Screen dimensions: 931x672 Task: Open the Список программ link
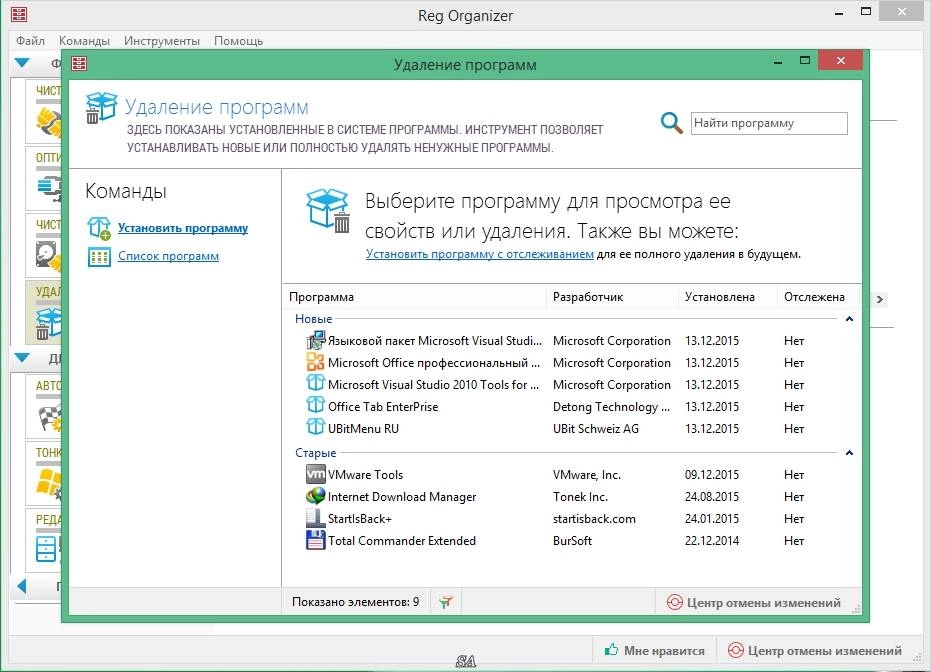click(168, 256)
